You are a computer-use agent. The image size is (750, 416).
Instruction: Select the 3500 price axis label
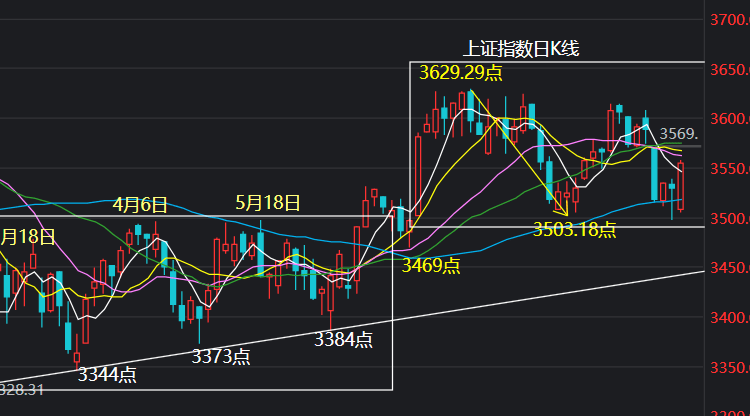tap(730, 219)
